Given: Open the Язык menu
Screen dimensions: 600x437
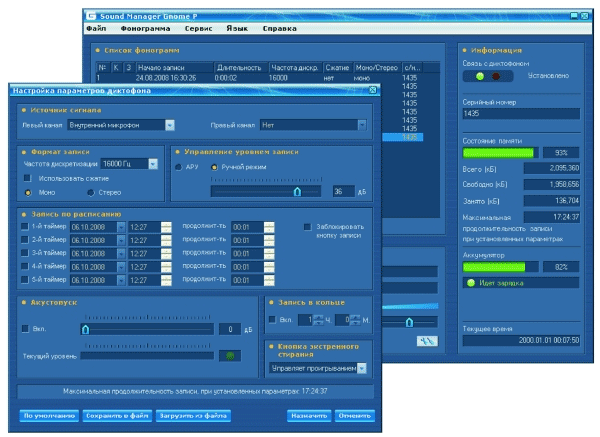Looking at the screenshot, I should click(237, 28).
